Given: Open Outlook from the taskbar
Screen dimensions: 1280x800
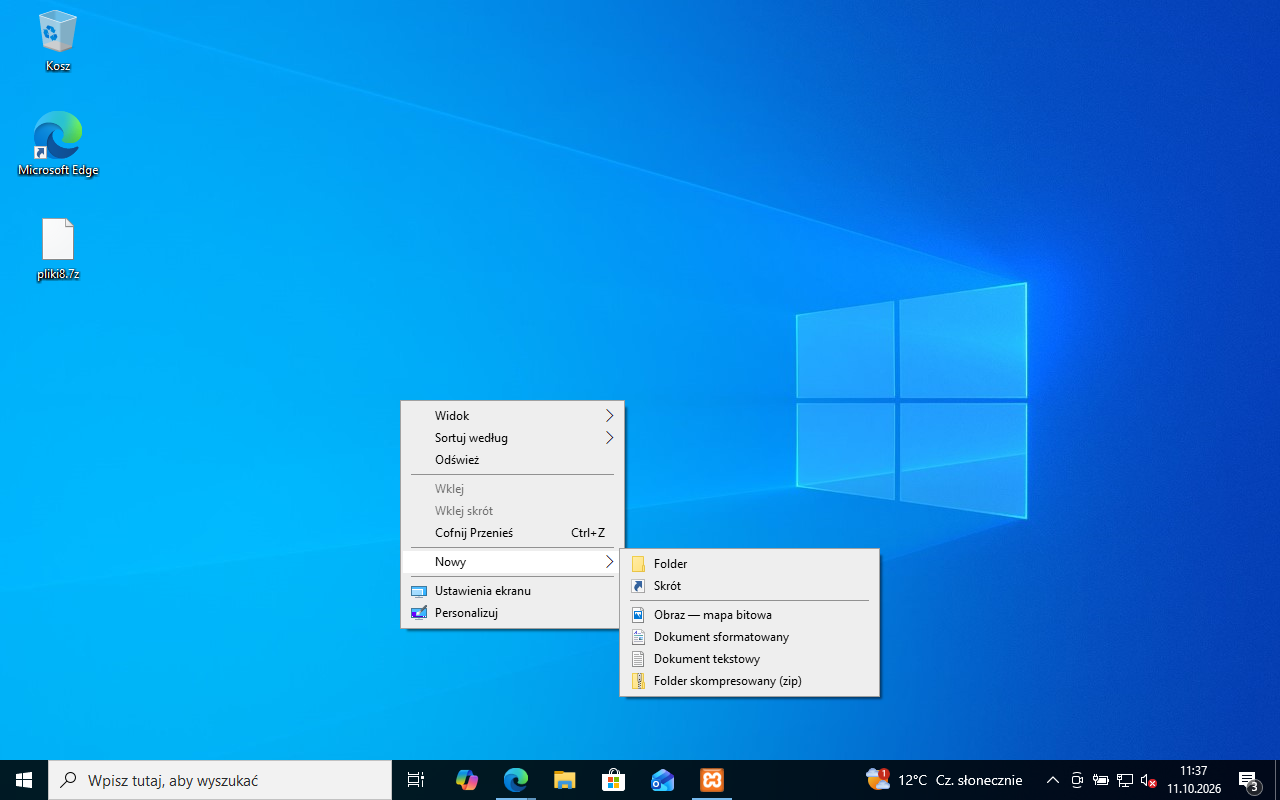Looking at the screenshot, I should pos(662,780).
